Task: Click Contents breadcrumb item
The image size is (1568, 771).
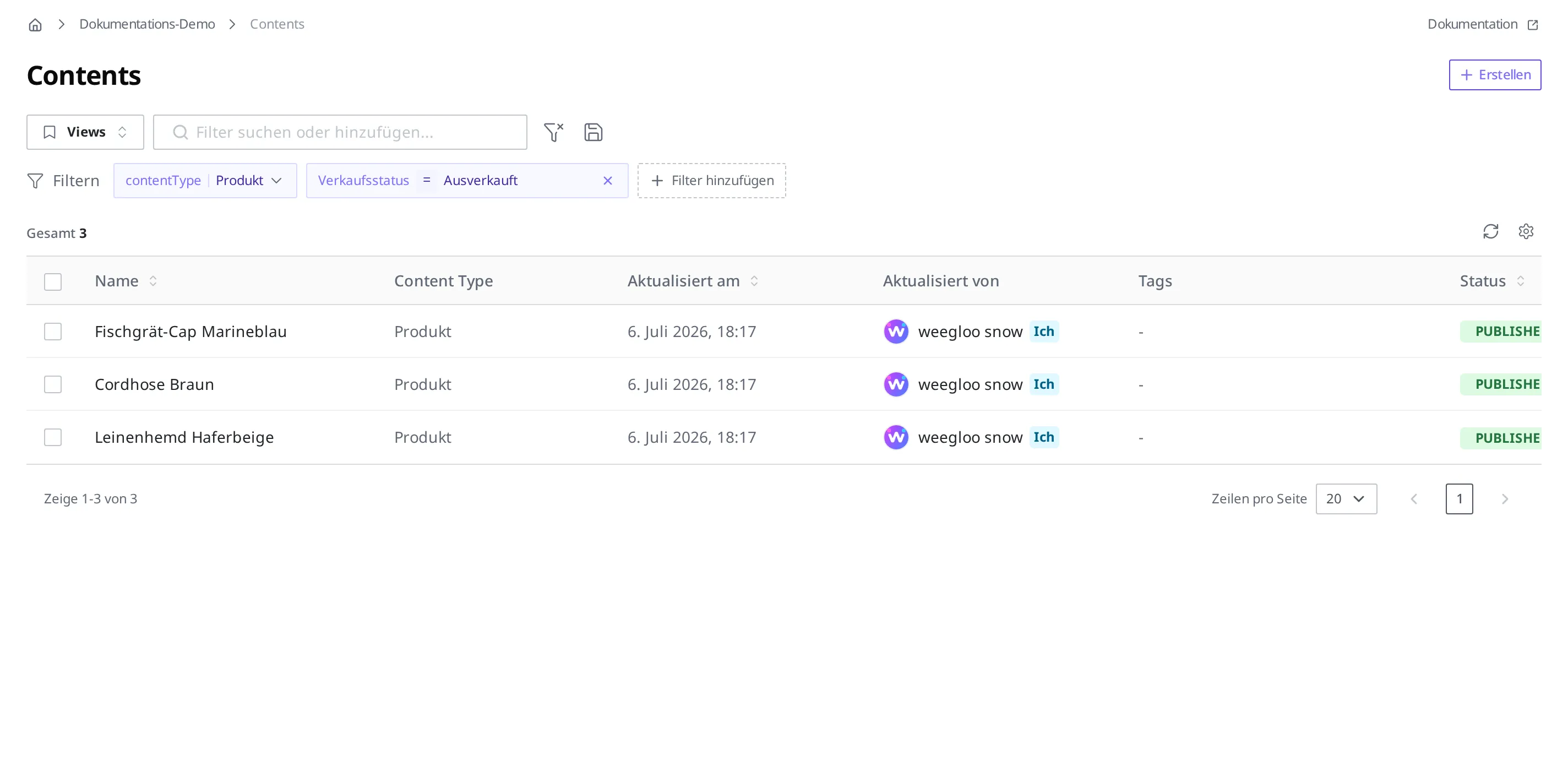Action: pos(277,24)
